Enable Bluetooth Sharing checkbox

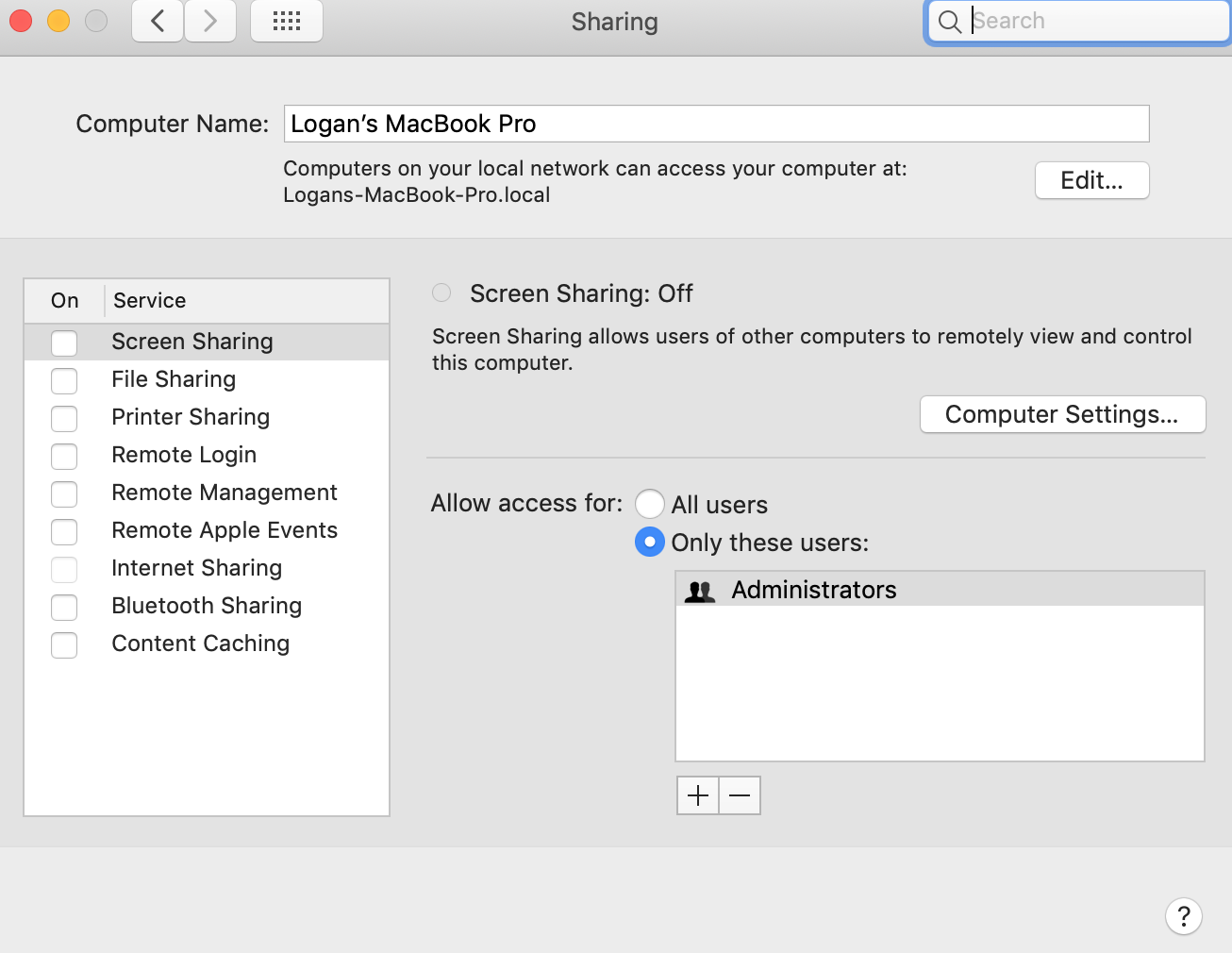[x=64, y=607]
